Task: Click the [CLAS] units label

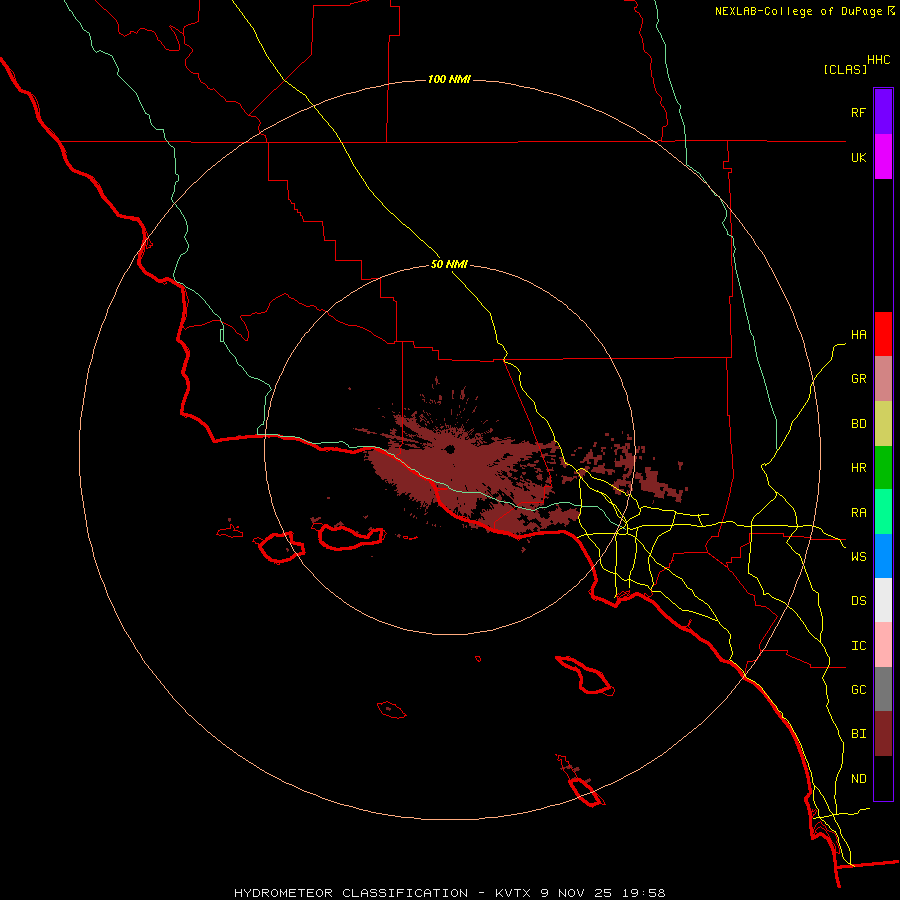Action: pyautogui.click(x=845, y=69)
